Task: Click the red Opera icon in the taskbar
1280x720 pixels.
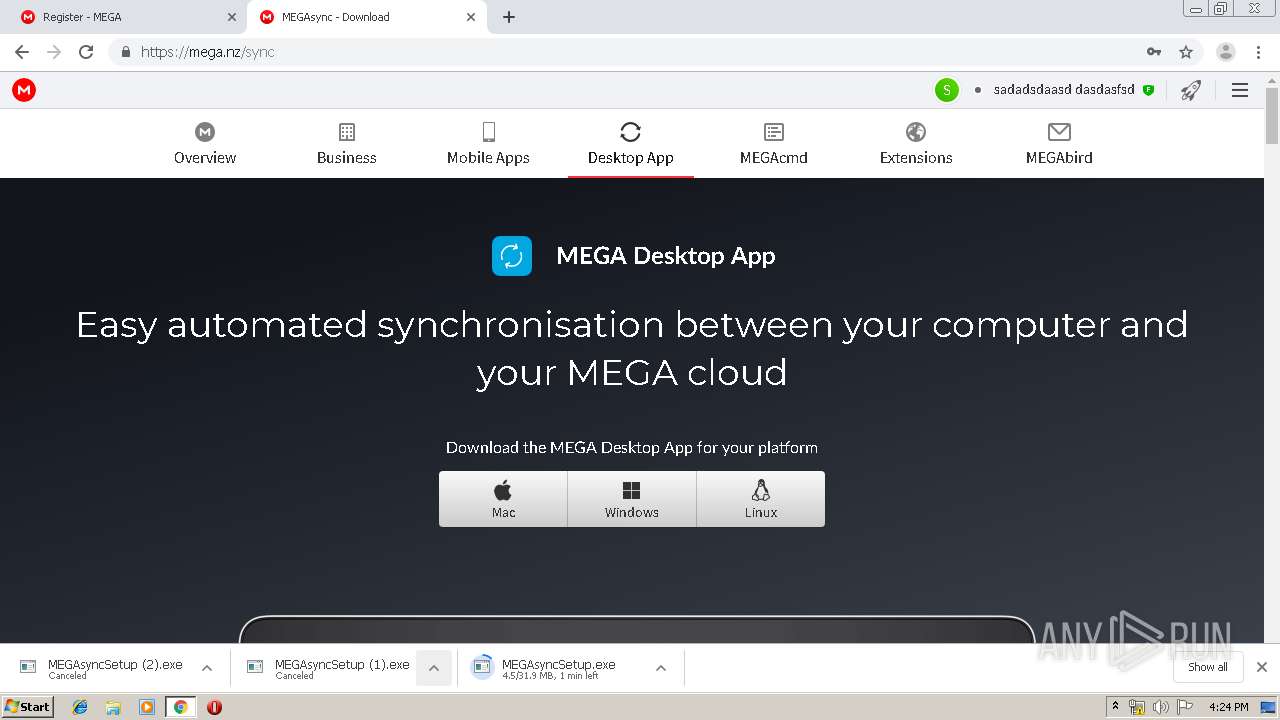Action: (214, 707)
